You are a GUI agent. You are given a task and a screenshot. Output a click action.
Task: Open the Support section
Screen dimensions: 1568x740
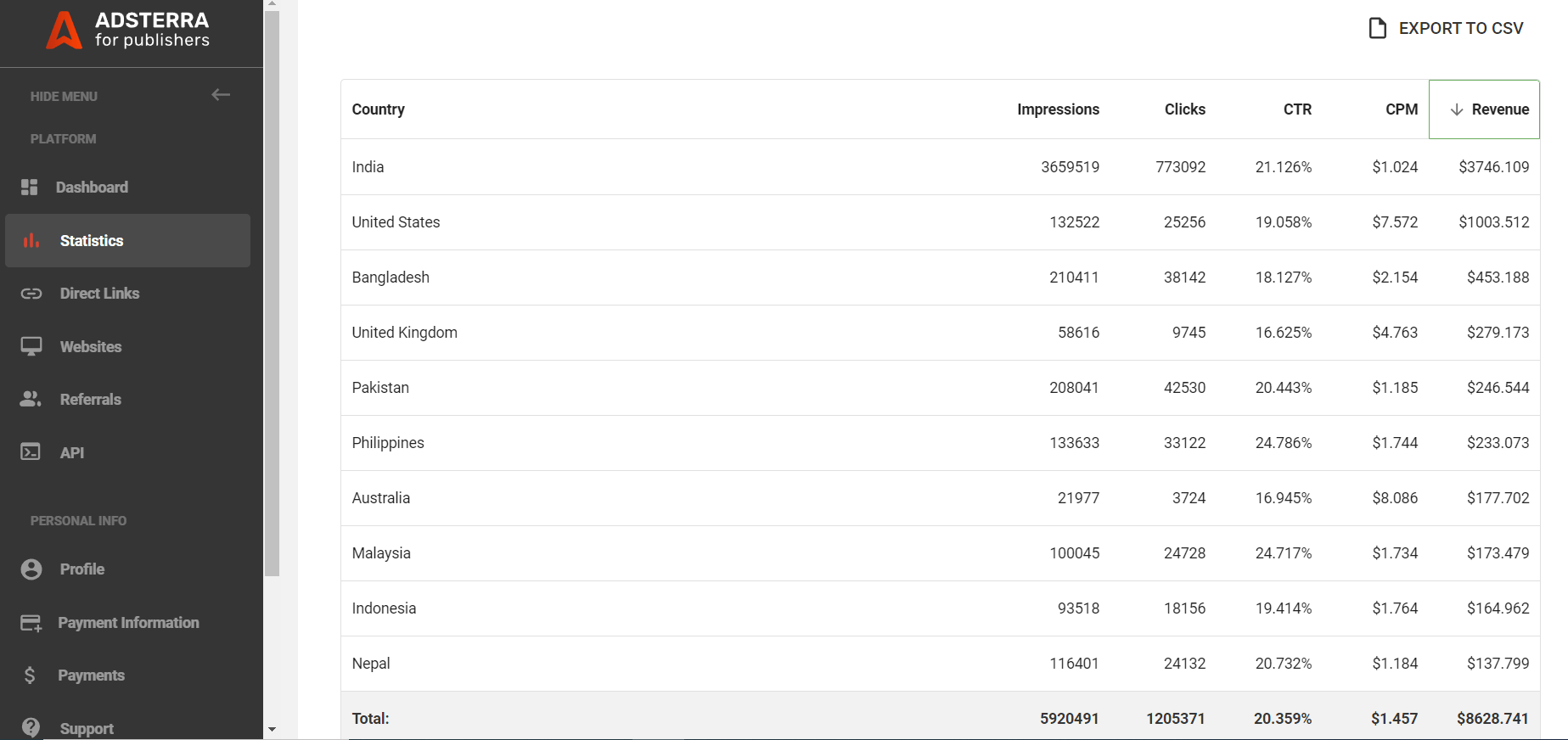(86, 727)
